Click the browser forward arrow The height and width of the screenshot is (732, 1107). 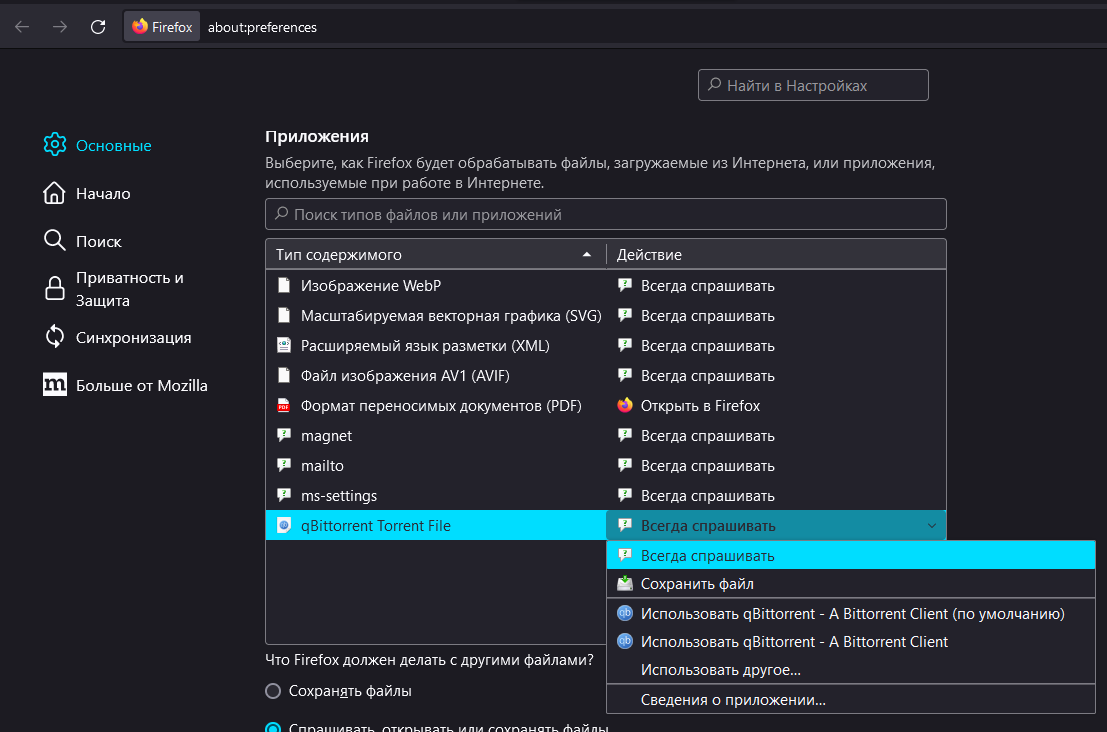coord(60,27)
